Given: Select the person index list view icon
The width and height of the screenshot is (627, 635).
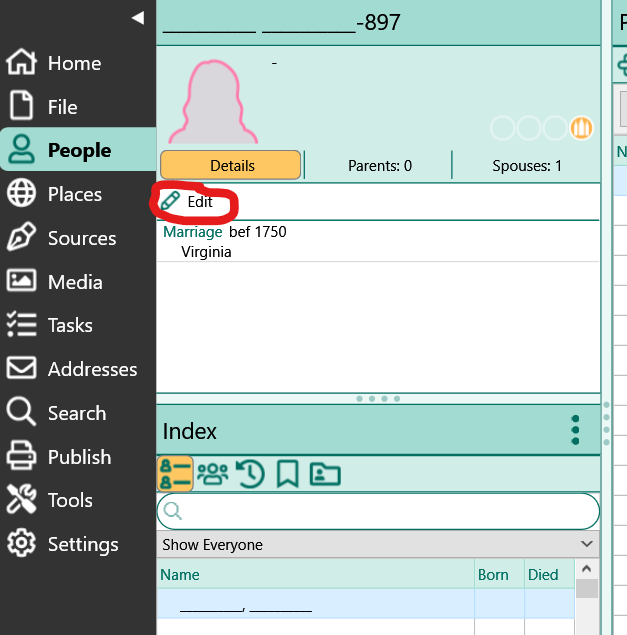Looking at the screenshot, I should (175, 473).
